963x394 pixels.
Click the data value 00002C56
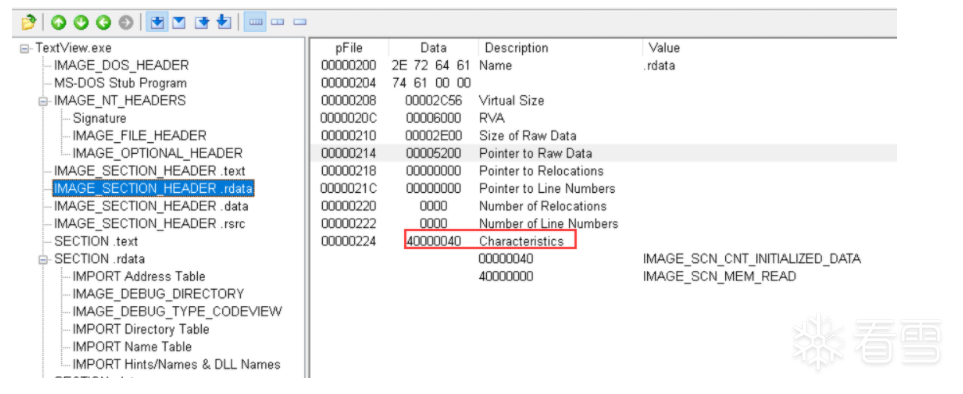(x=434, y=100)
